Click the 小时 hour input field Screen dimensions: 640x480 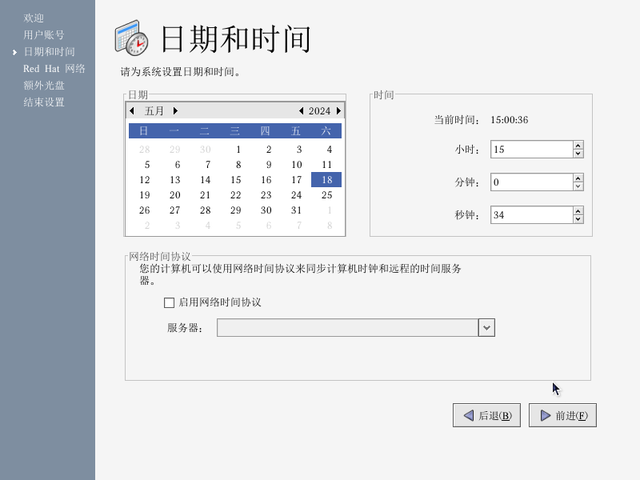point(531,149)
